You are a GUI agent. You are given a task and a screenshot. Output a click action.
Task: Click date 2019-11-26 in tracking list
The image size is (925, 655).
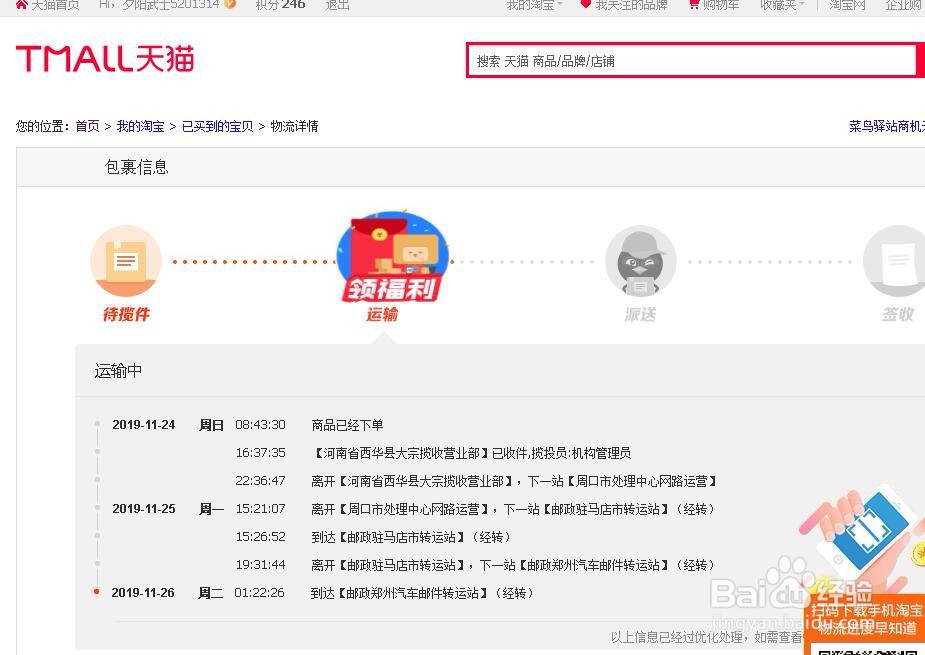click(143, 592)
